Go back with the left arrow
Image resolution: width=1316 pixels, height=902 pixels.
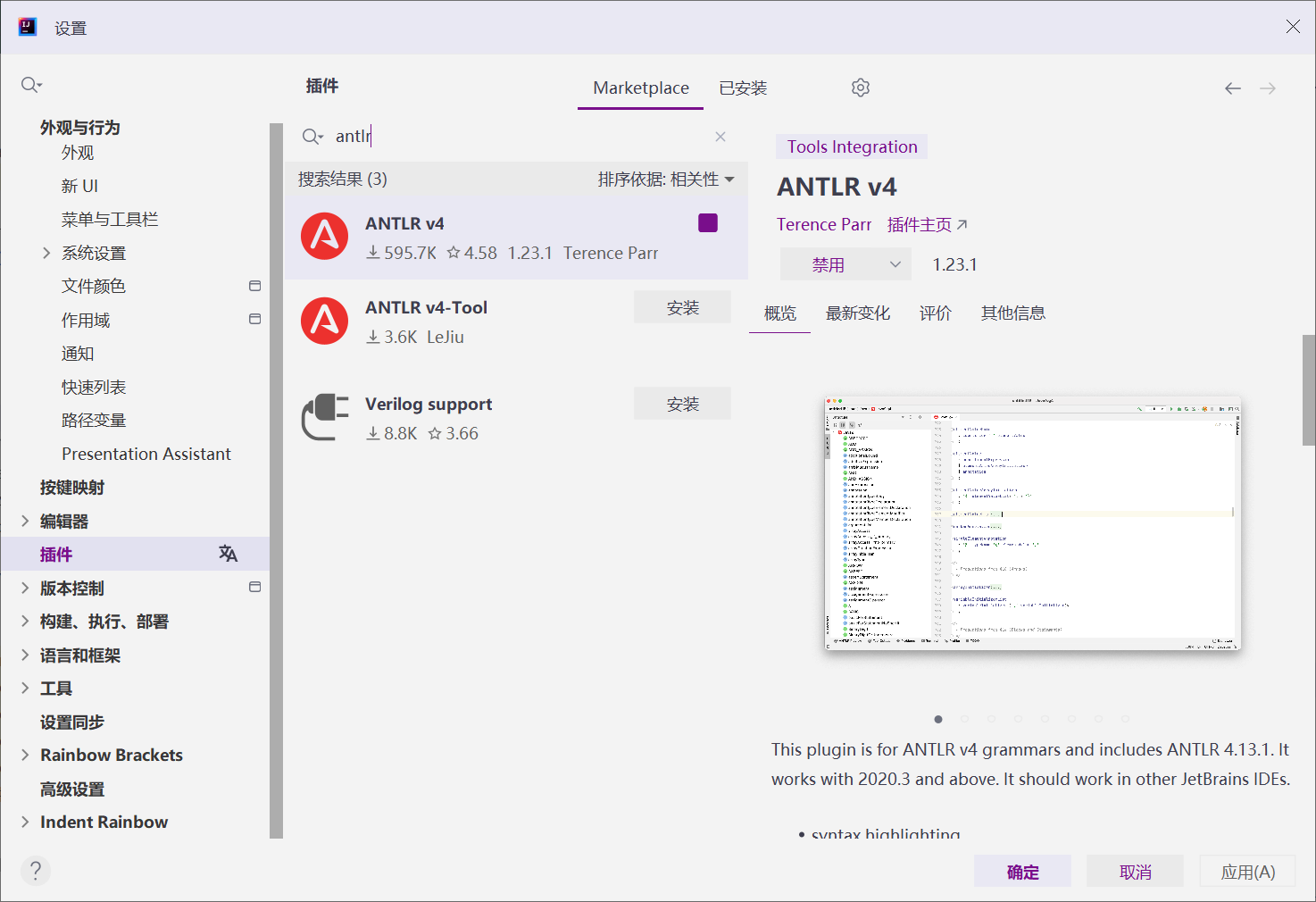click(x=1233, y=88)
